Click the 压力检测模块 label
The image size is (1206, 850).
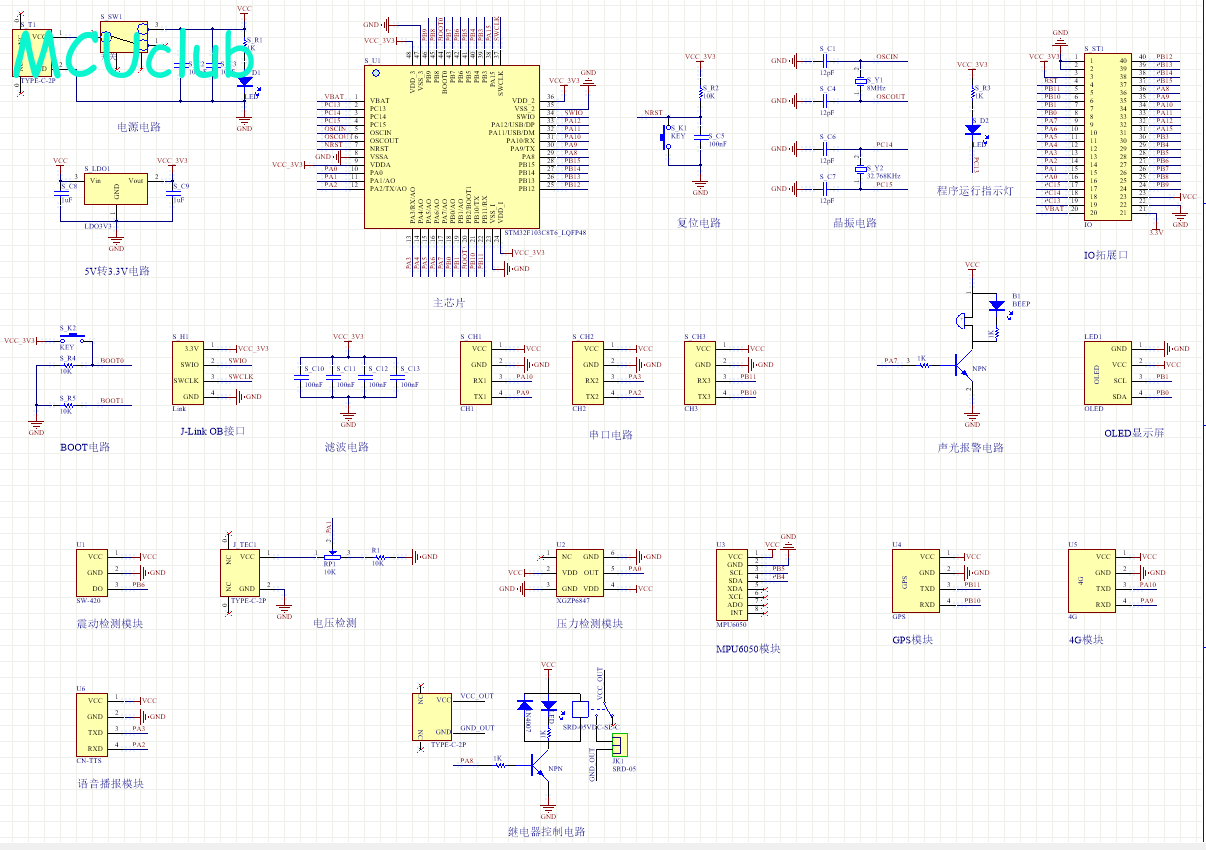590,623
